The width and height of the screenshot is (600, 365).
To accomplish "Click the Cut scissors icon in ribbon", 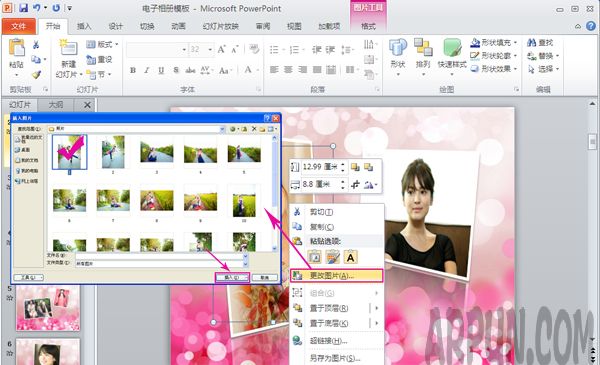I will (36, 45).
